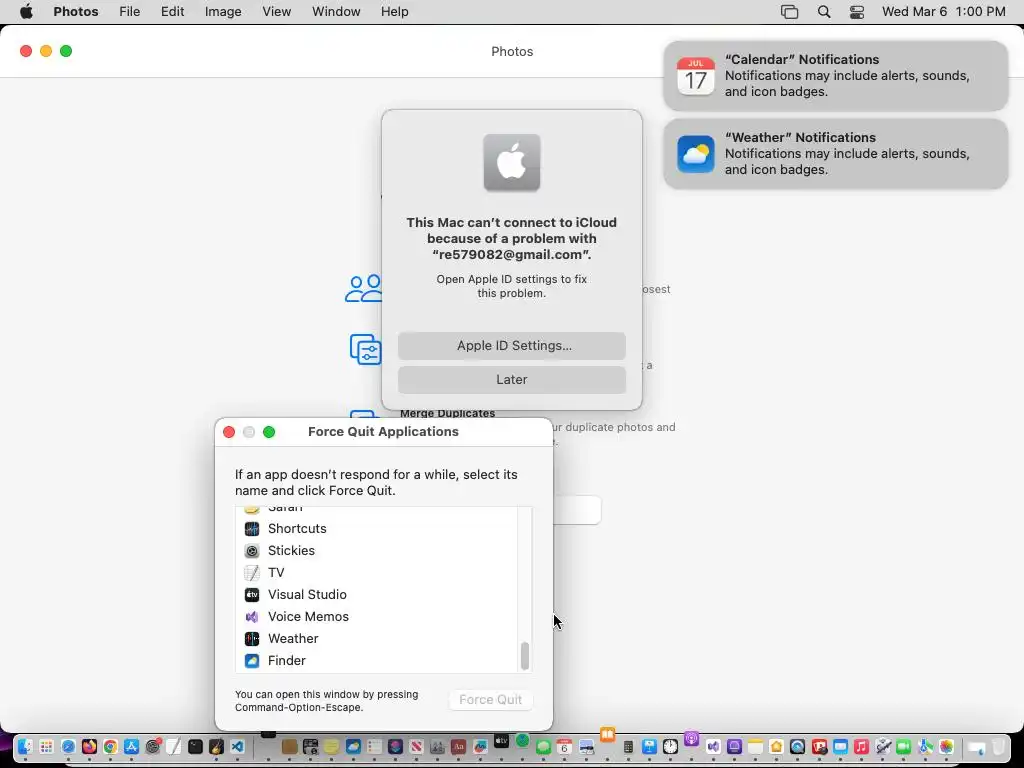Close the Photos window
Image resolution: width=1024 pixels, height=768 pixels.
click(26, 51)
